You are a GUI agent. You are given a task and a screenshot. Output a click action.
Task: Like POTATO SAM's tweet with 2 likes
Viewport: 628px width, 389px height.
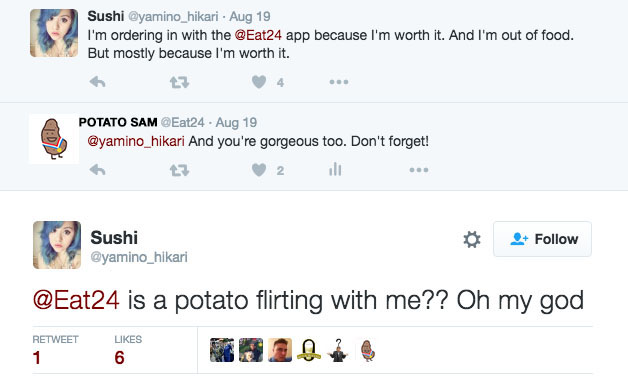259,170
